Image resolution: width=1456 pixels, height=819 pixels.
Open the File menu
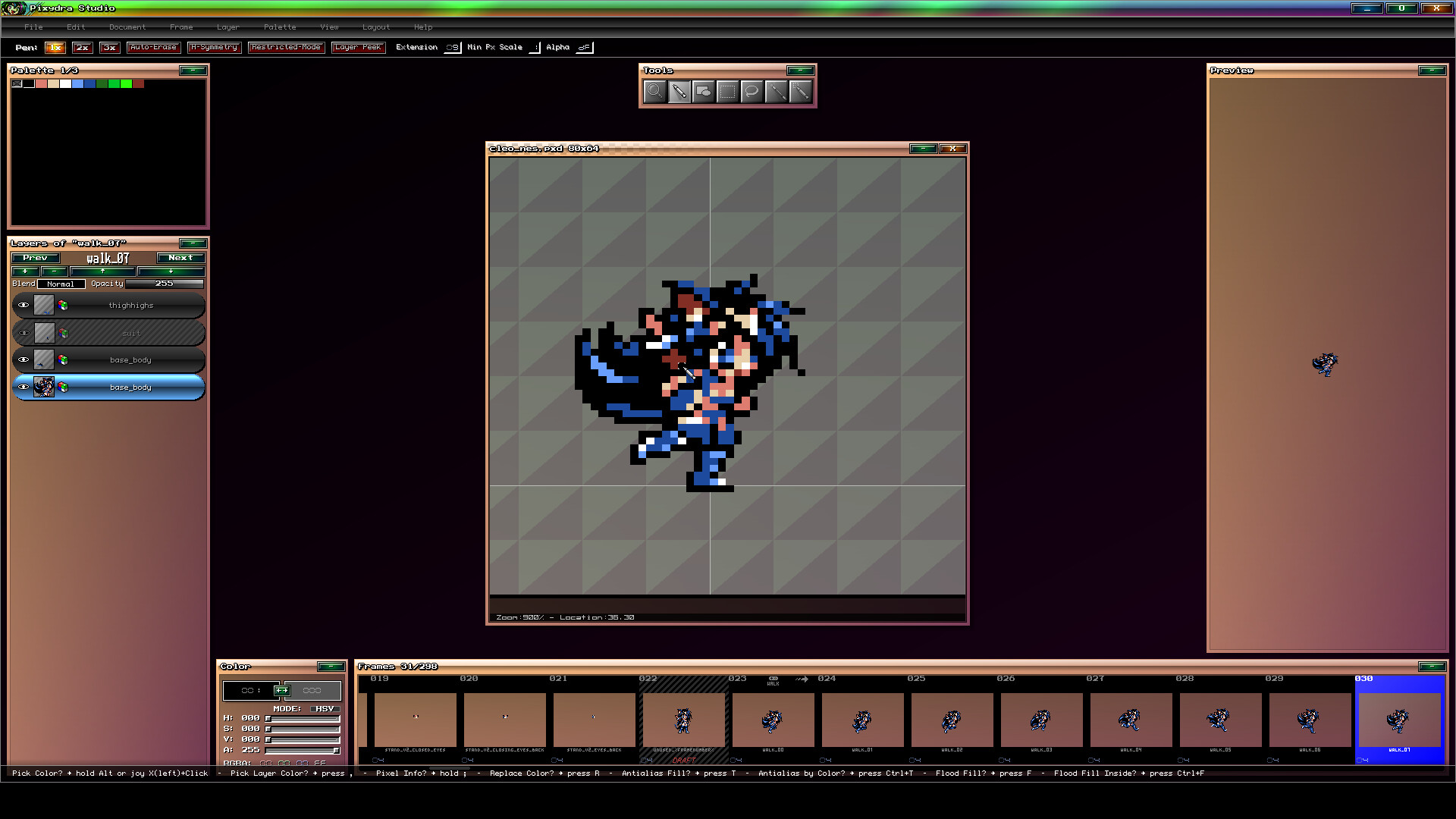pyautogui.click(x=33, y=27)
